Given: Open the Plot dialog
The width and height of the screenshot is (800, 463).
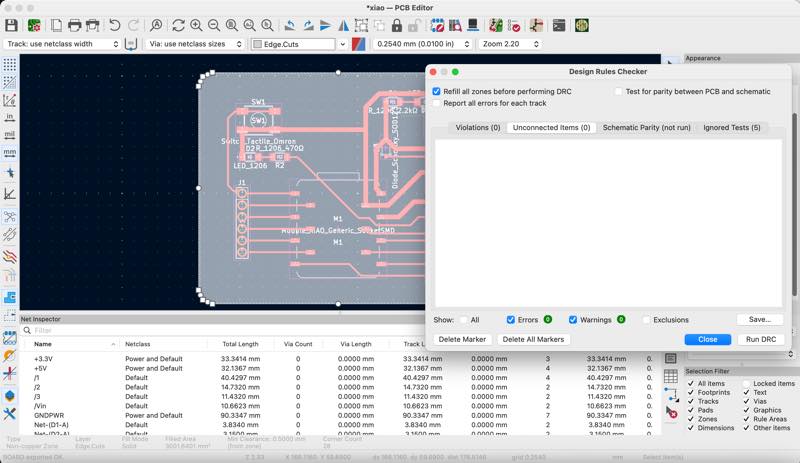Looking at the screenshot, I should [x=92, y=25].
